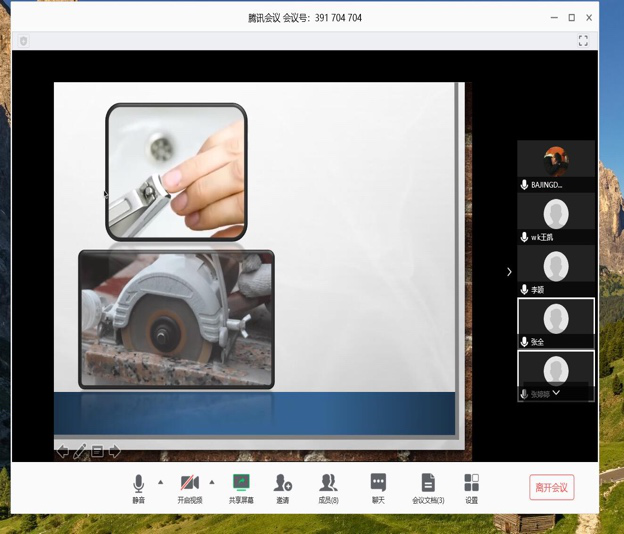Go to previous slide arrow
Screen dimensions: 624x534
click(x=63, y=452)
